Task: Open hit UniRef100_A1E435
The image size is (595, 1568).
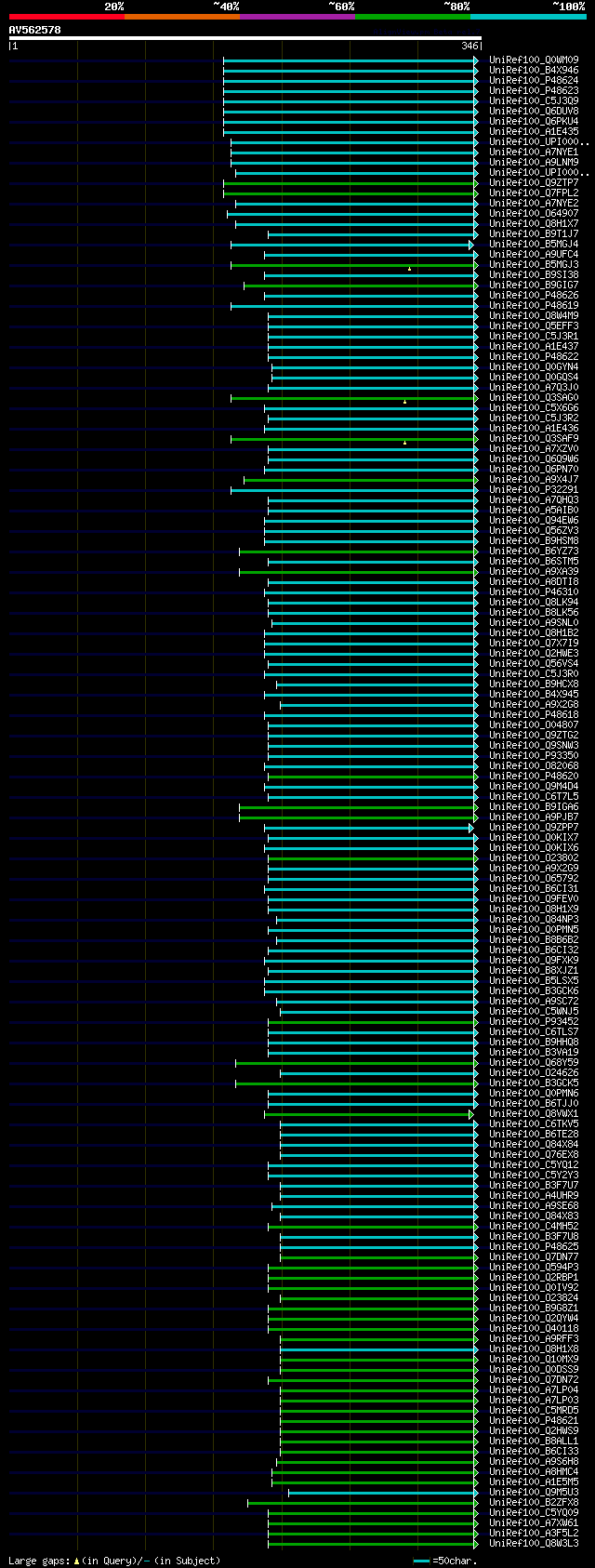Action: click(534, 132)
